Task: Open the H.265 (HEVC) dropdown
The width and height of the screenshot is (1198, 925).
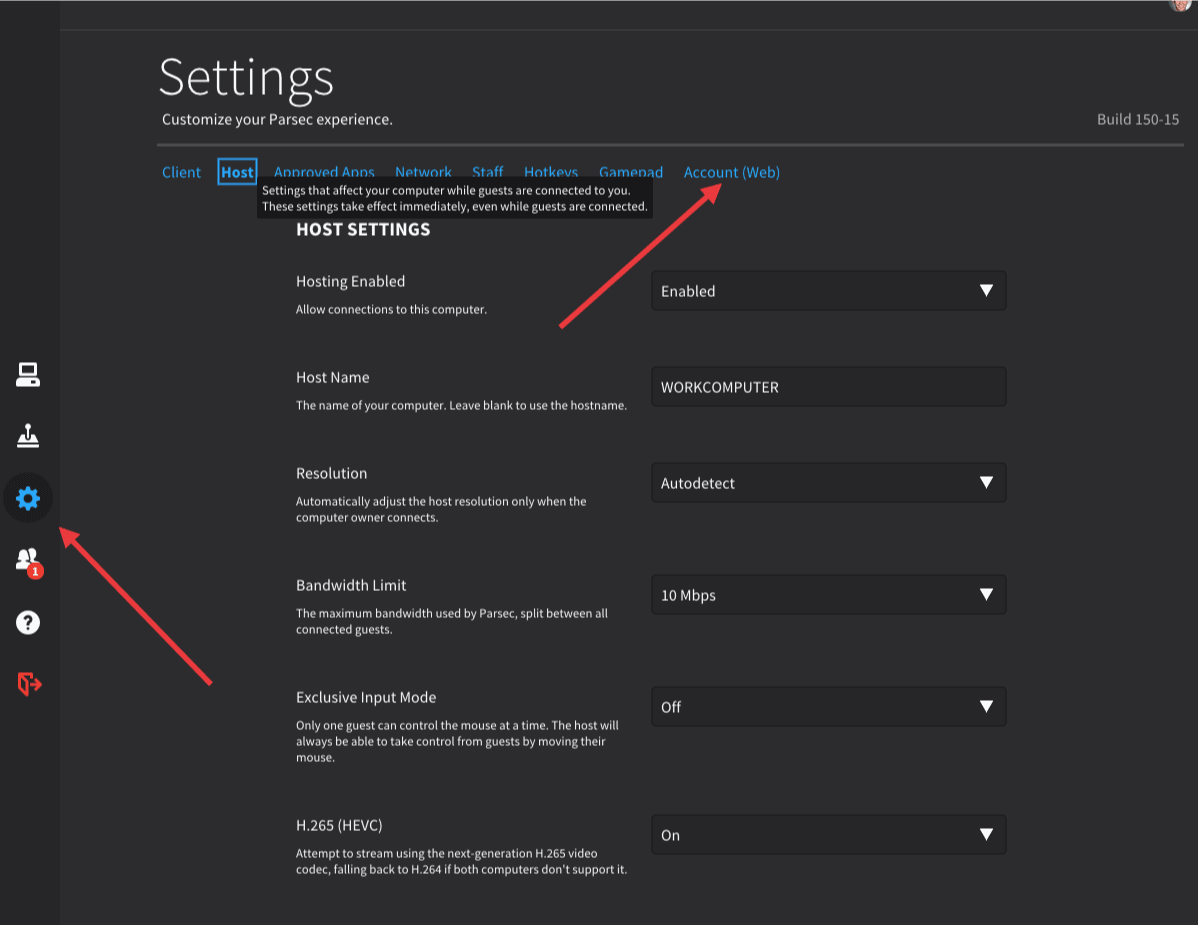Action: [x=828, y=835]
